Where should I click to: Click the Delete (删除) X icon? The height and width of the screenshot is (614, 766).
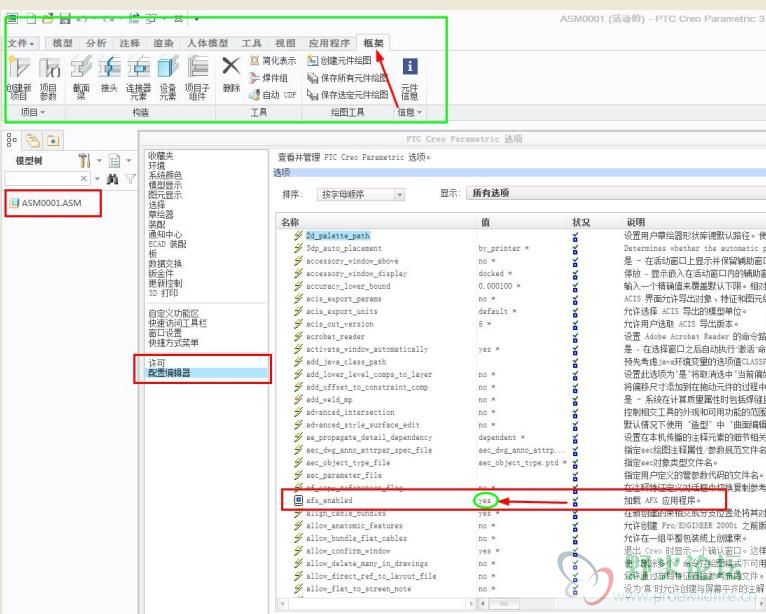pyautogui.click(x=231, y=75)
